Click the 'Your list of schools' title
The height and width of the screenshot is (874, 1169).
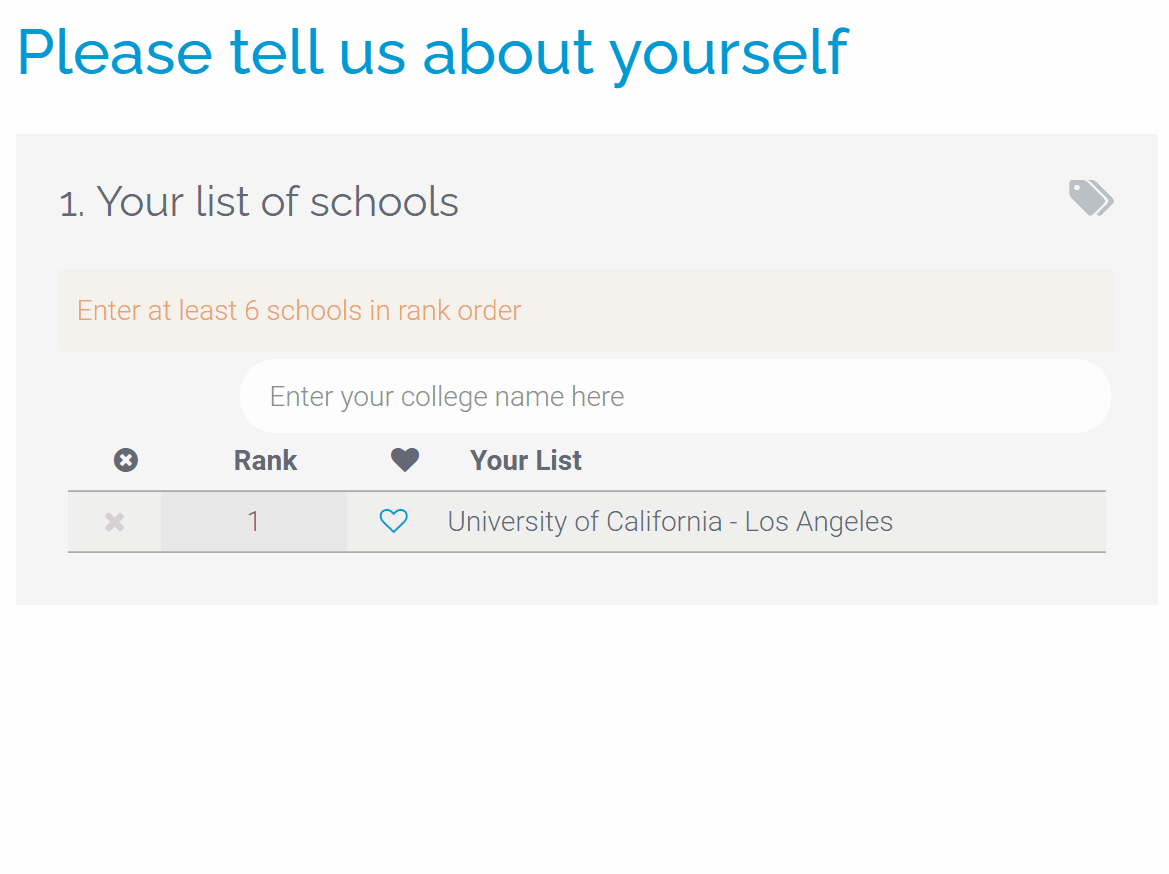pos(258,201)
